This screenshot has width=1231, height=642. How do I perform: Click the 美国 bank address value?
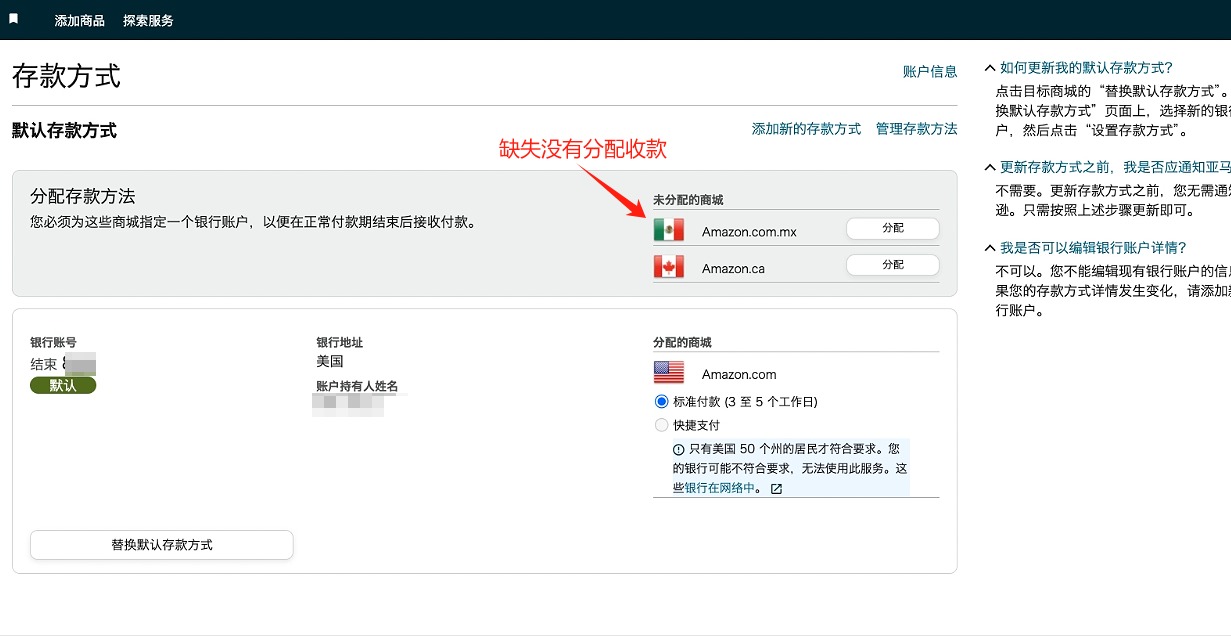(x=330, y=361)
